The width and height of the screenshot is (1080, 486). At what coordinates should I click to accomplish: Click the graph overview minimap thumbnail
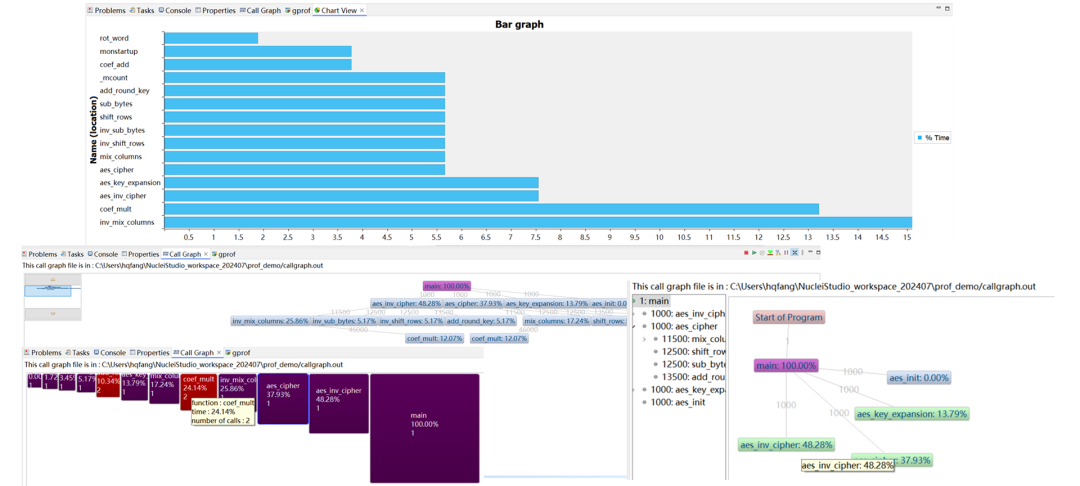50,291
